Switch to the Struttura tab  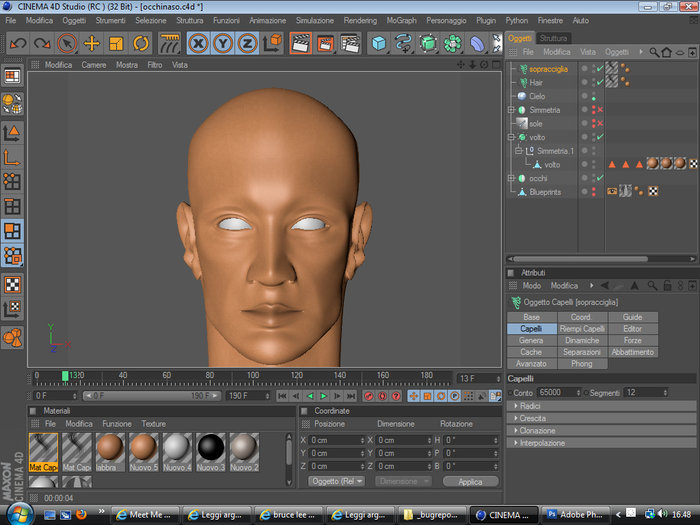tap(553, 38)
